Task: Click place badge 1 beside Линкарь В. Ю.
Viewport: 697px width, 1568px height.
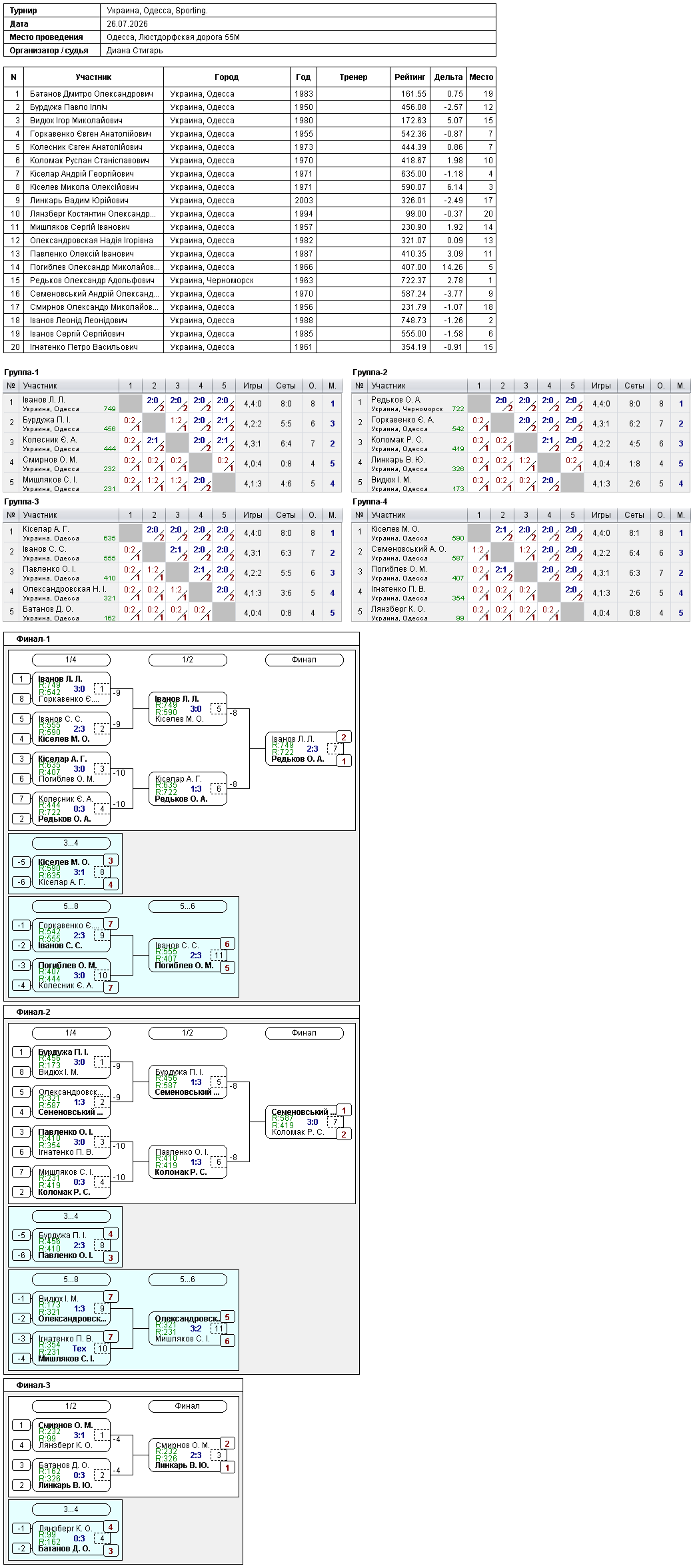Action: (x=227, y=1467)
